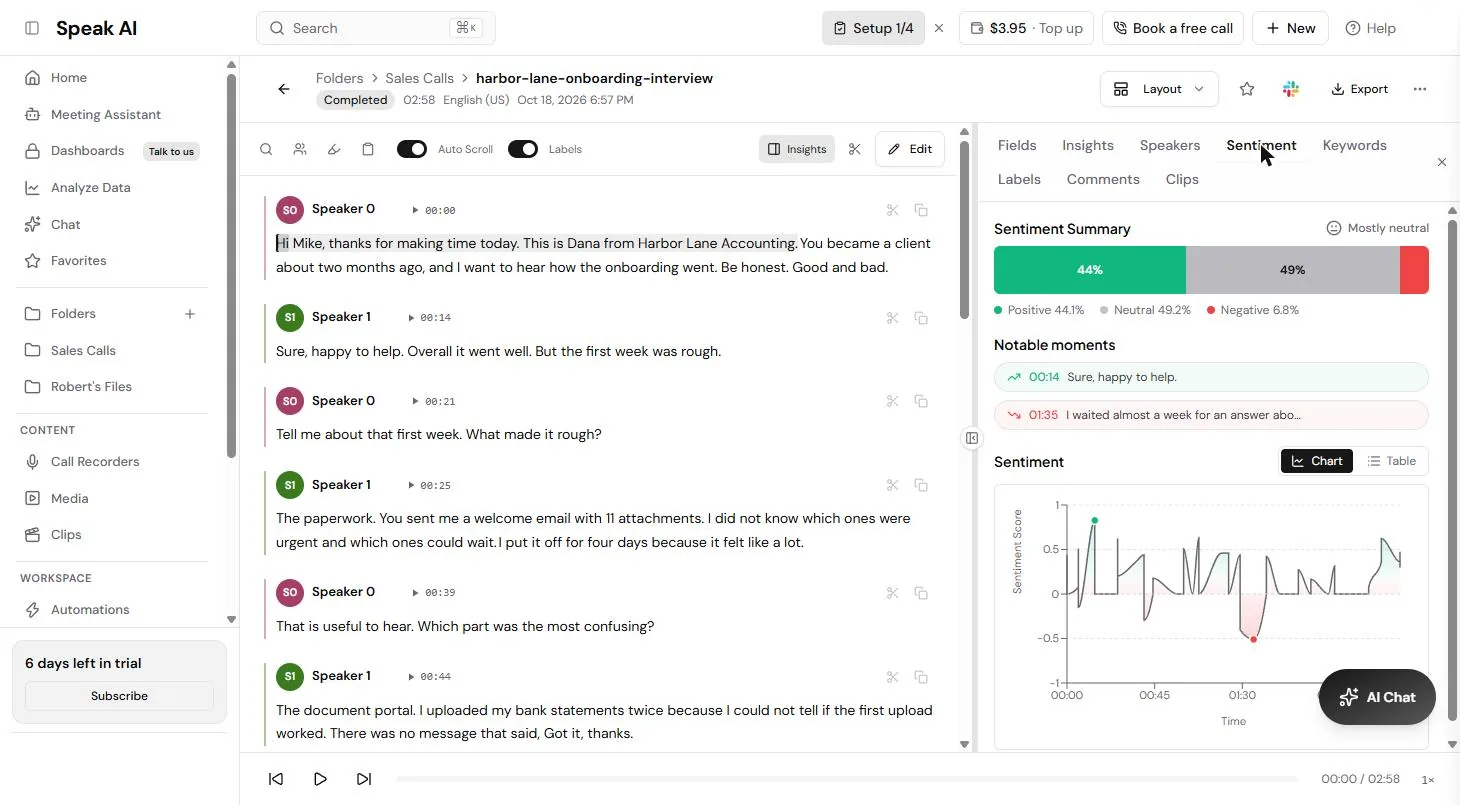
Task: Select the Fields tab
Action: click(1017, 145)
